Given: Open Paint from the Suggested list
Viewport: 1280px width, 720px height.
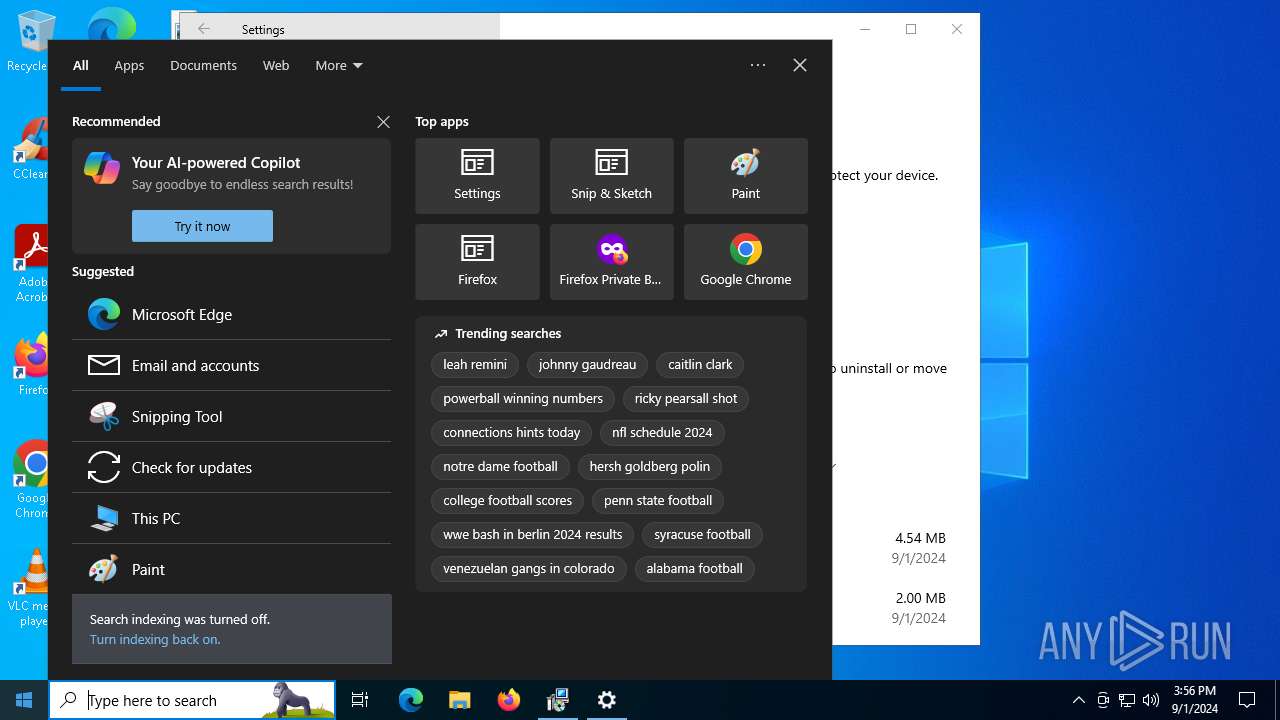Looking at the screenshot, I should tap(231, 569).
